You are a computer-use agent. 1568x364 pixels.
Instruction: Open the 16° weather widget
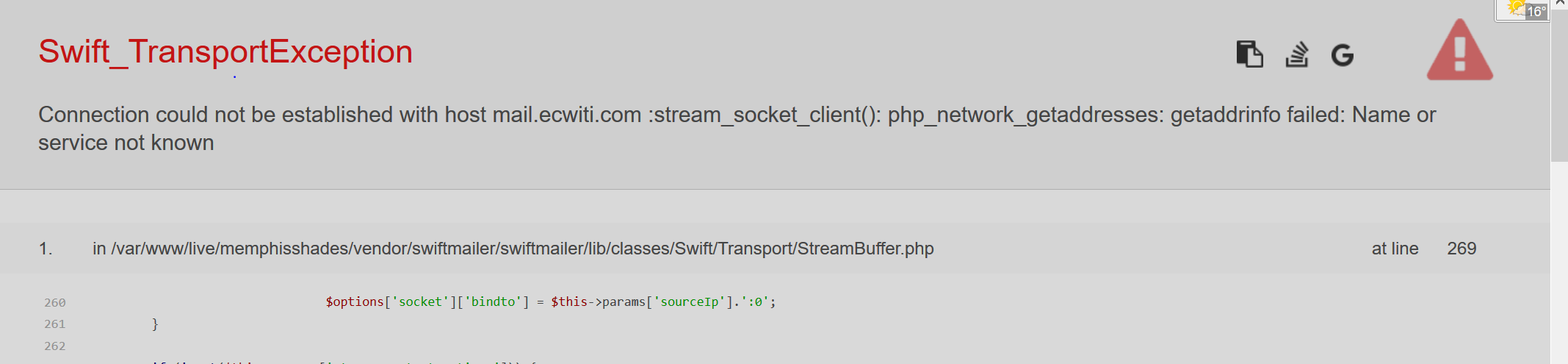[1523, 10]
